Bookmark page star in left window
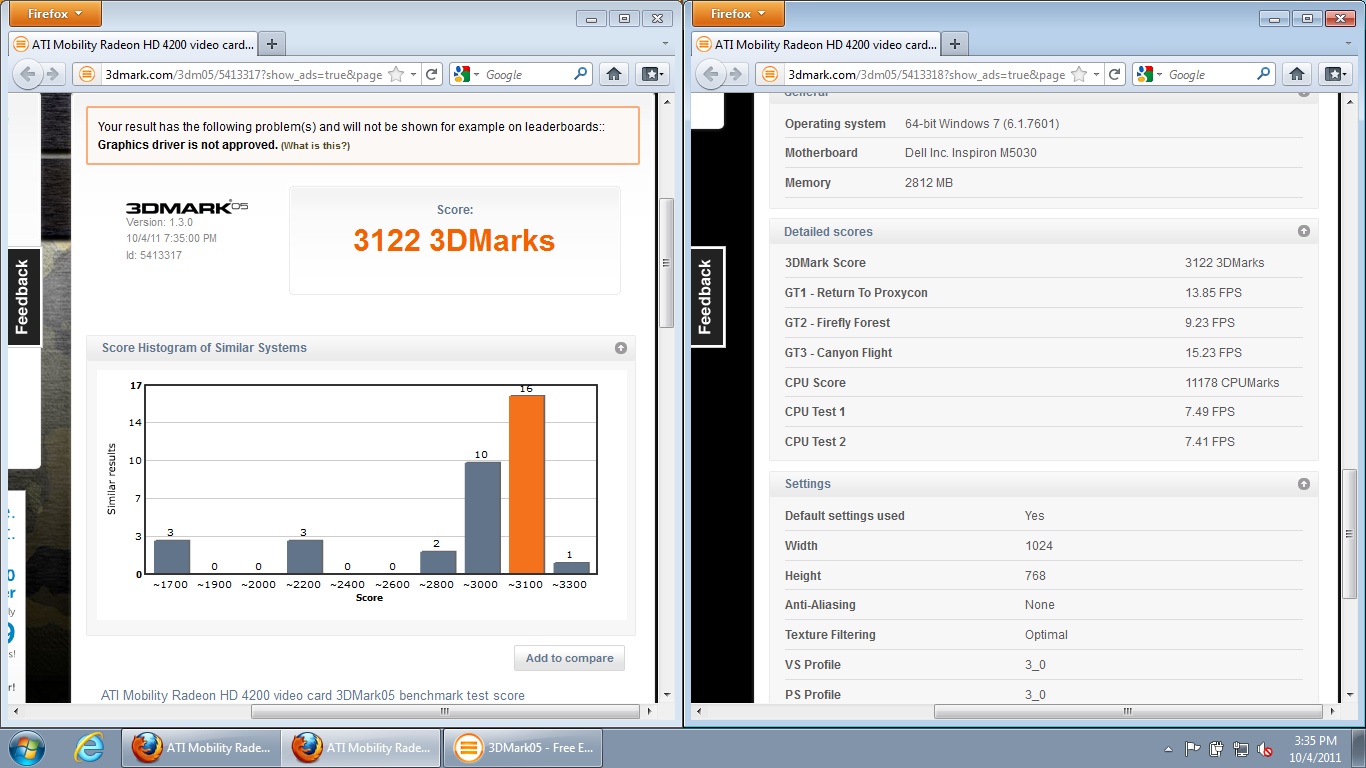Image resolution: width=1366 pixels, height=768 pixels. (x=396, y=74)
